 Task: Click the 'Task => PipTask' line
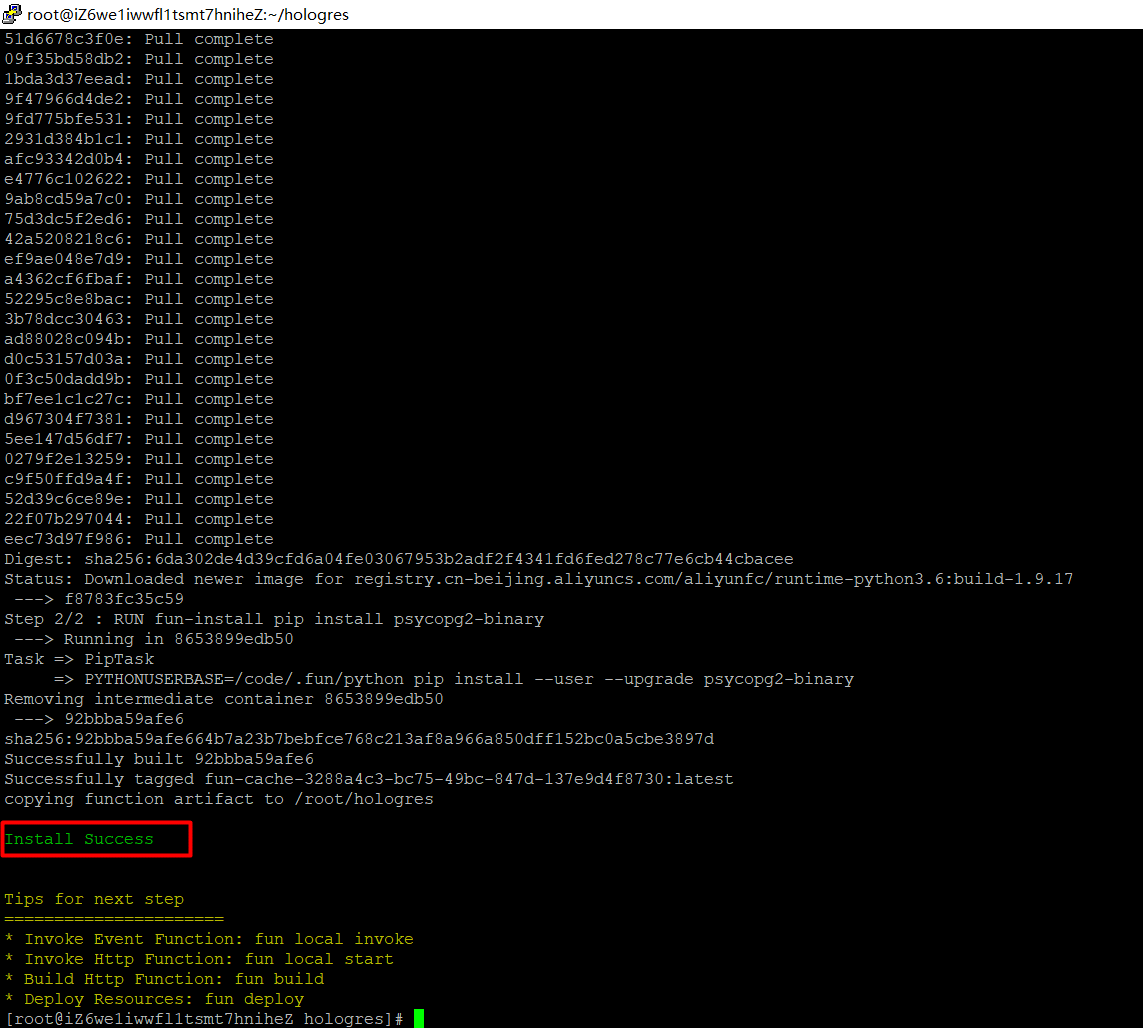point(79,659)
